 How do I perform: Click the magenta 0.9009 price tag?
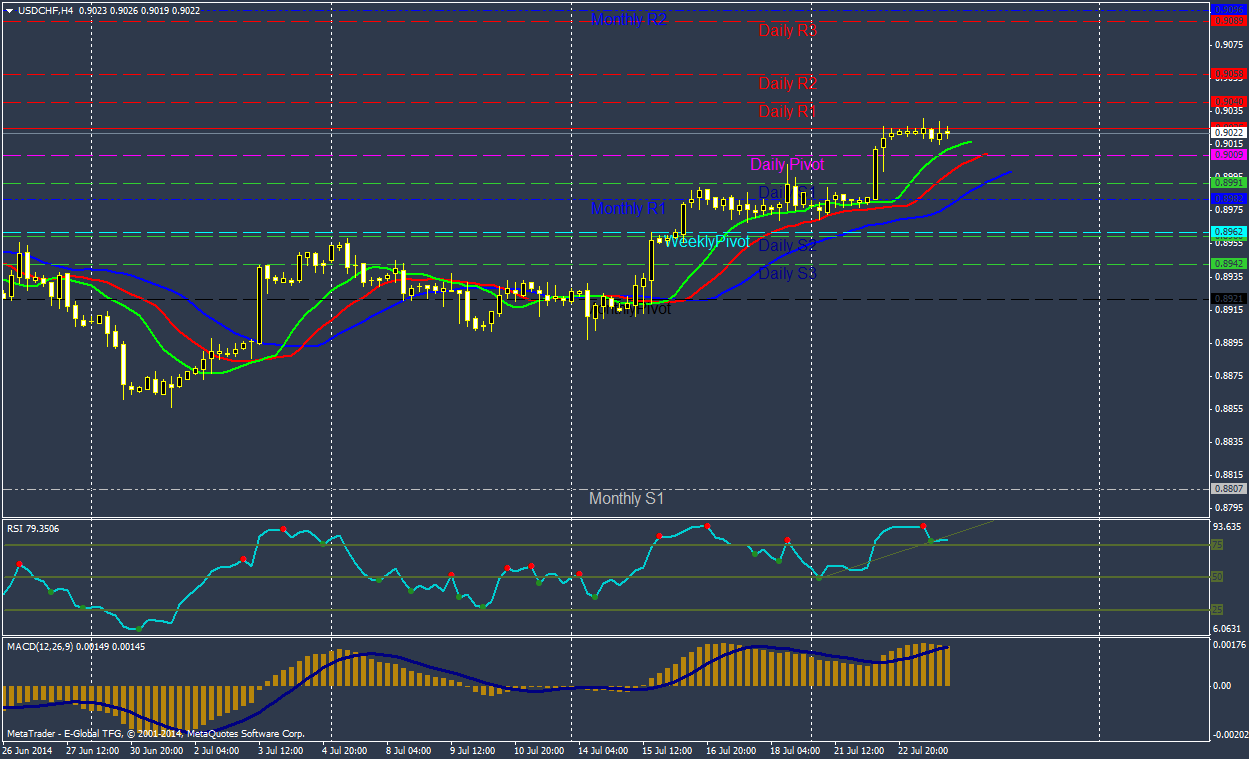(x=1228, y=155)
